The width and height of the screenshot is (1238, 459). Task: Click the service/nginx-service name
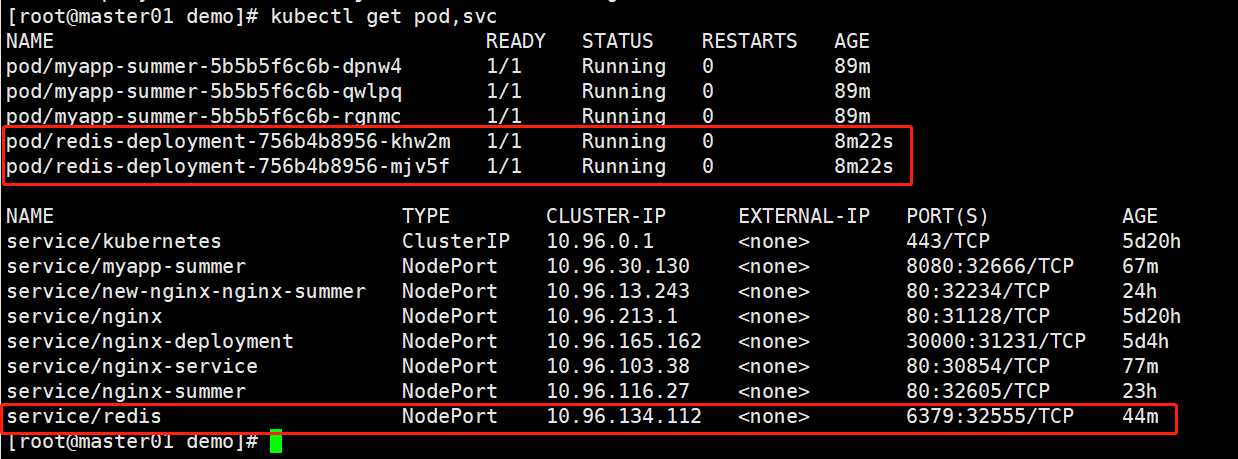[132, 366]
